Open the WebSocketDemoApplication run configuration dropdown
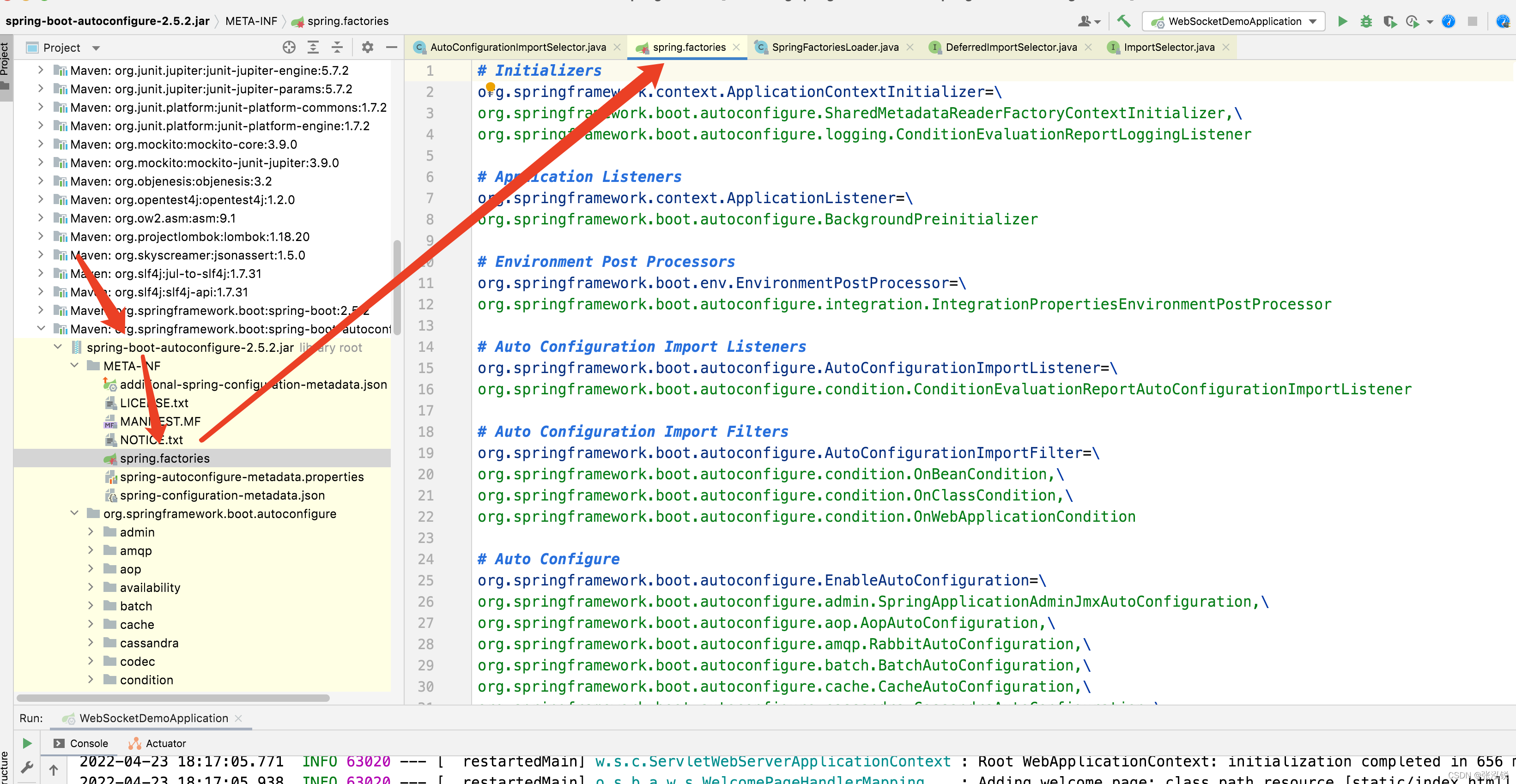This screenshot has height=784, width=1516. pyautogui.click(x=1313, y=22)
